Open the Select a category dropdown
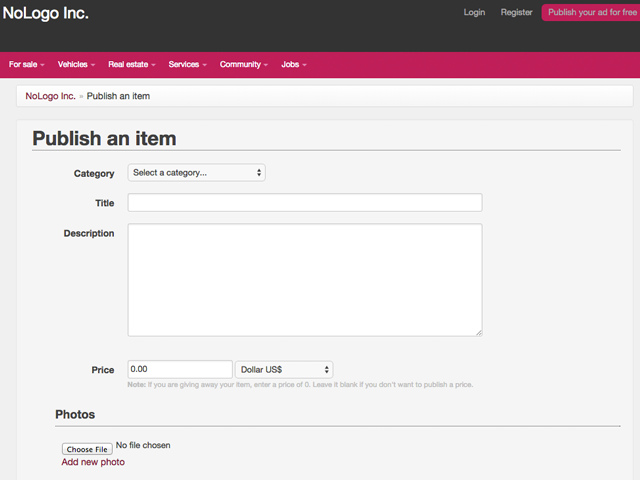The width and height of the screenshot is (640, 480). pyautogui.click(x=196, y=173)
